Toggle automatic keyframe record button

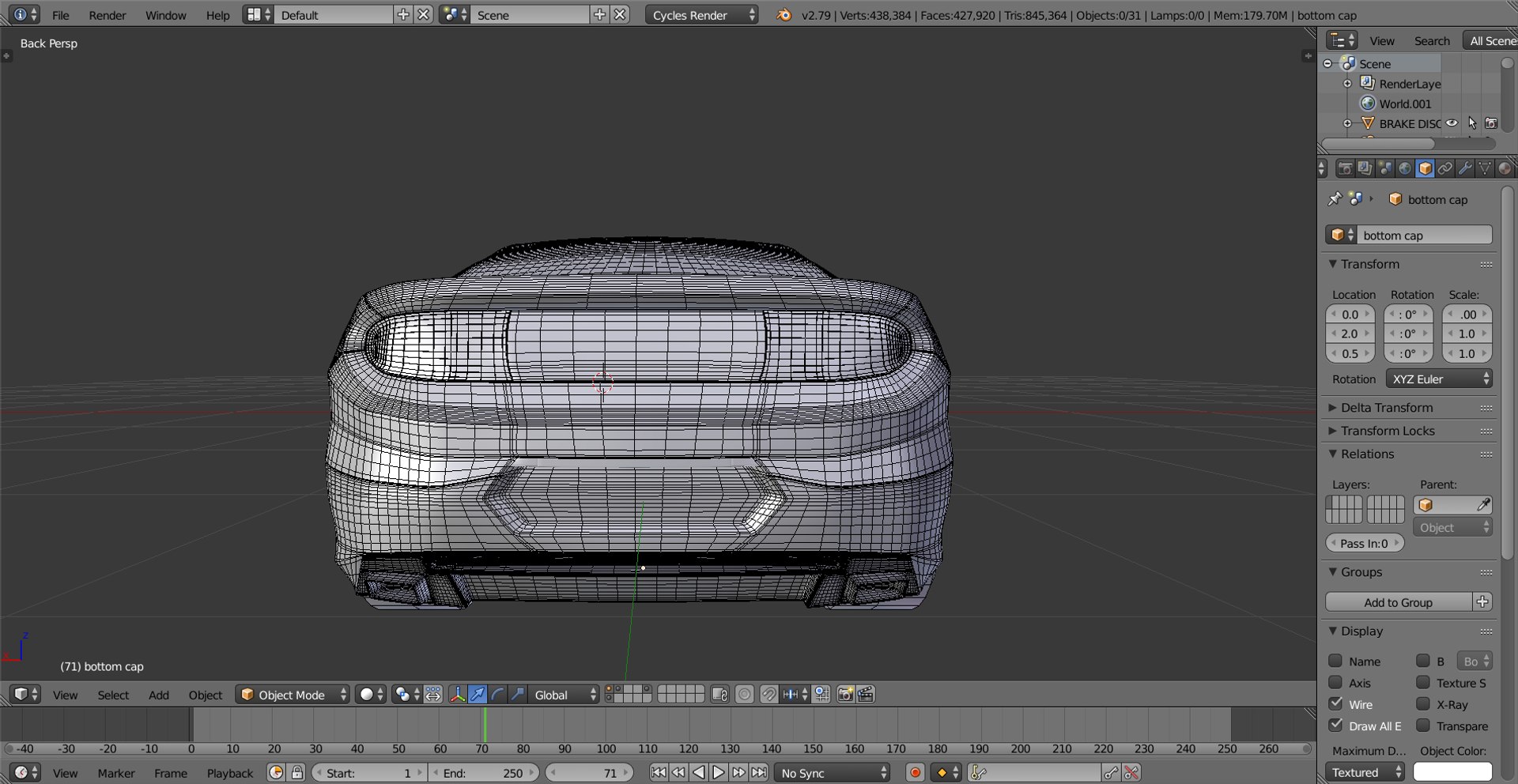[915, 773]
